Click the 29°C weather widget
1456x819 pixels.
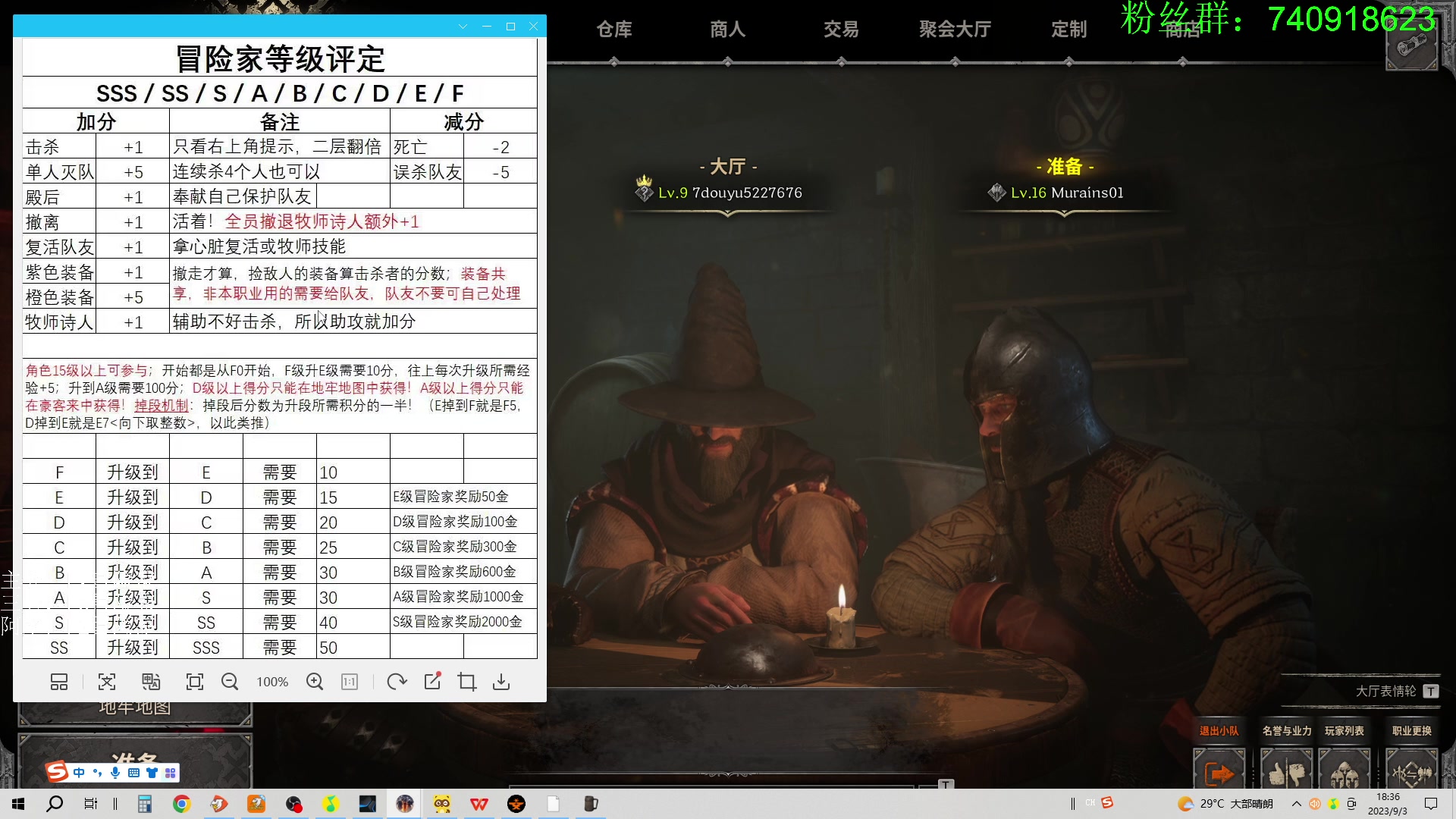click(x=1225, y=804)
